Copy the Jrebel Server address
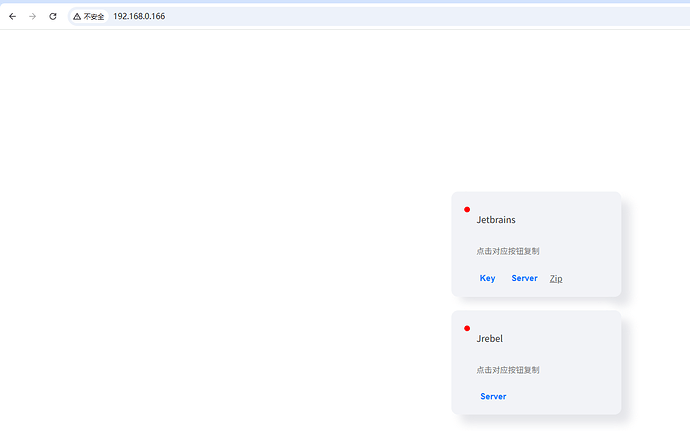This screenshot has width=690, height=431. (x=493, y=397)
